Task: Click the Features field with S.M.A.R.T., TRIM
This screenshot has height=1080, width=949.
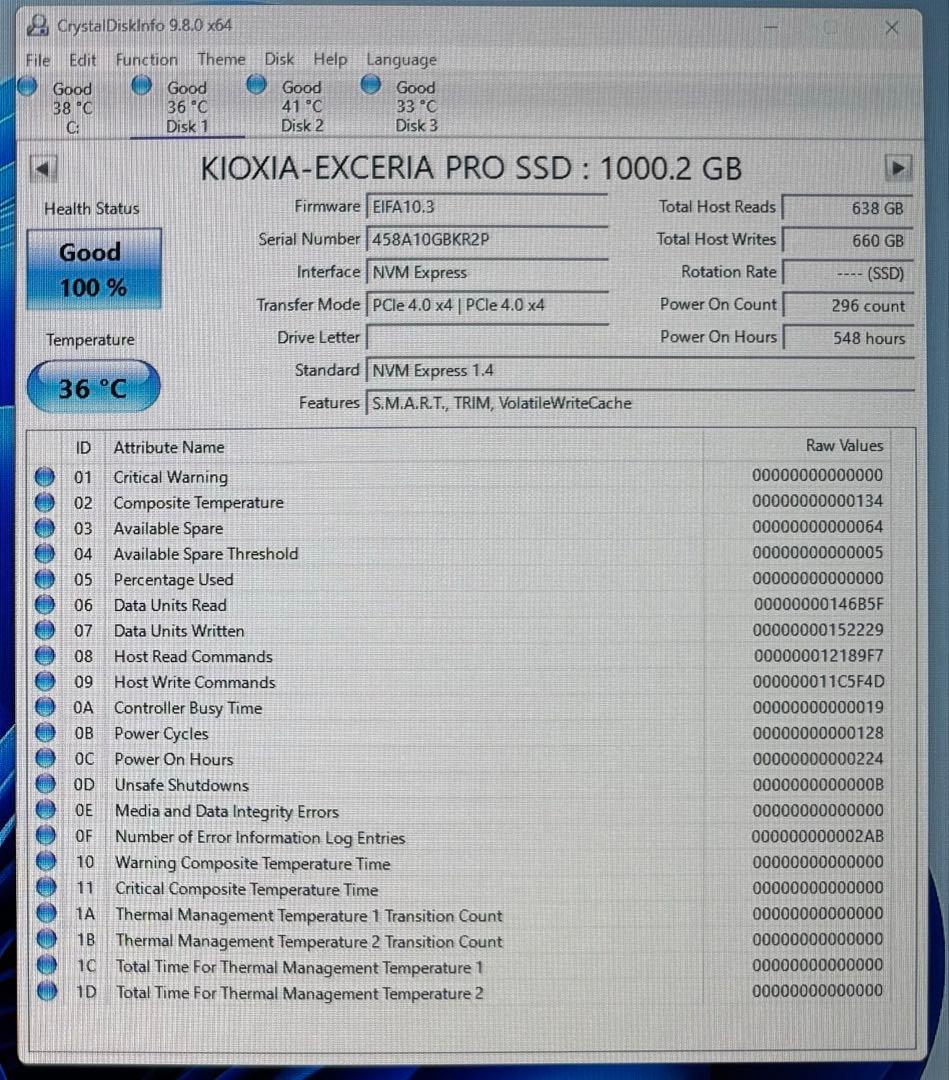Action: coord(640,403)
